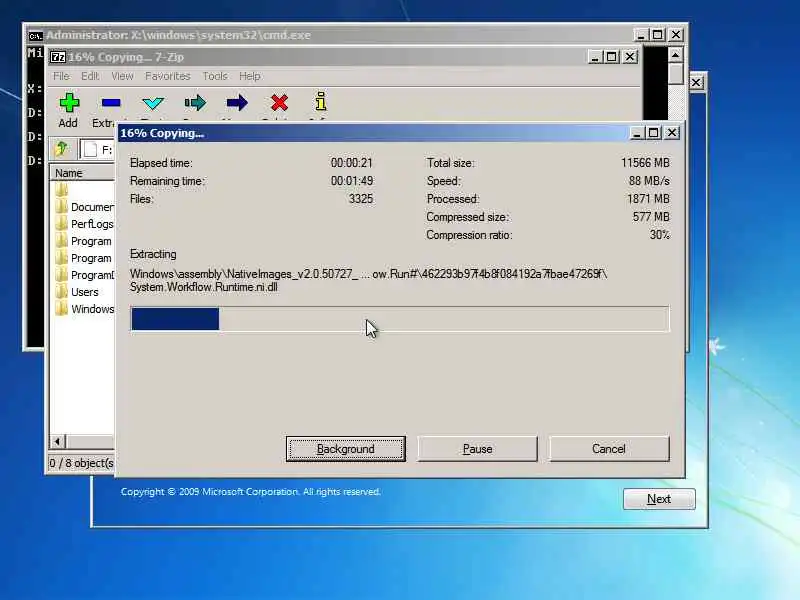Click Next in the Windows setup window
Image resolution: width=800 pixels, height=600 pixels.
(x=659, y=499)
